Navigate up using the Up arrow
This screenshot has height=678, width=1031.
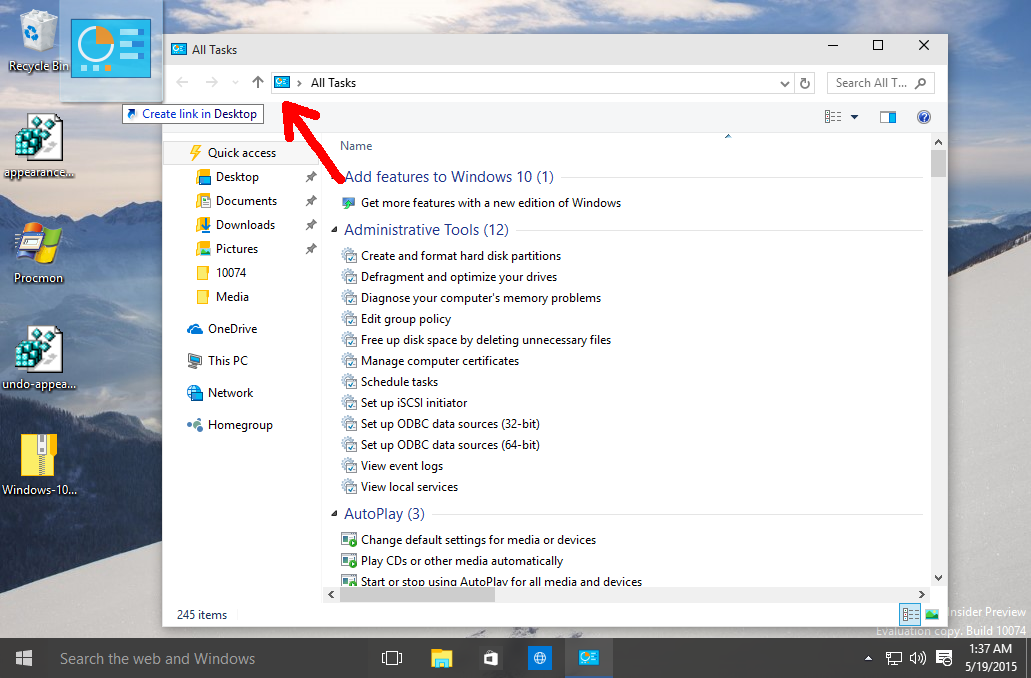257,82
